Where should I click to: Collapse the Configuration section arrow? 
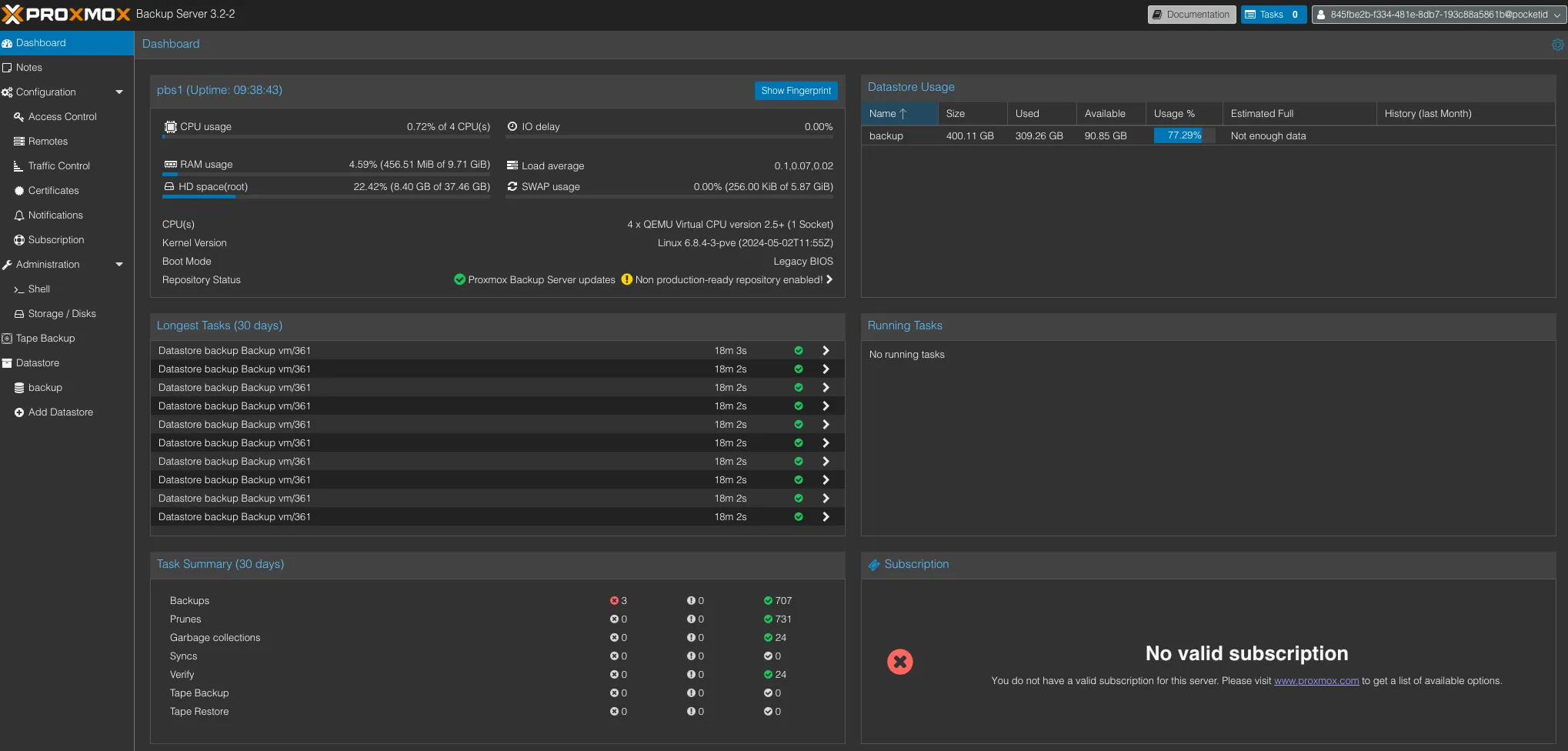pos(119,92)
